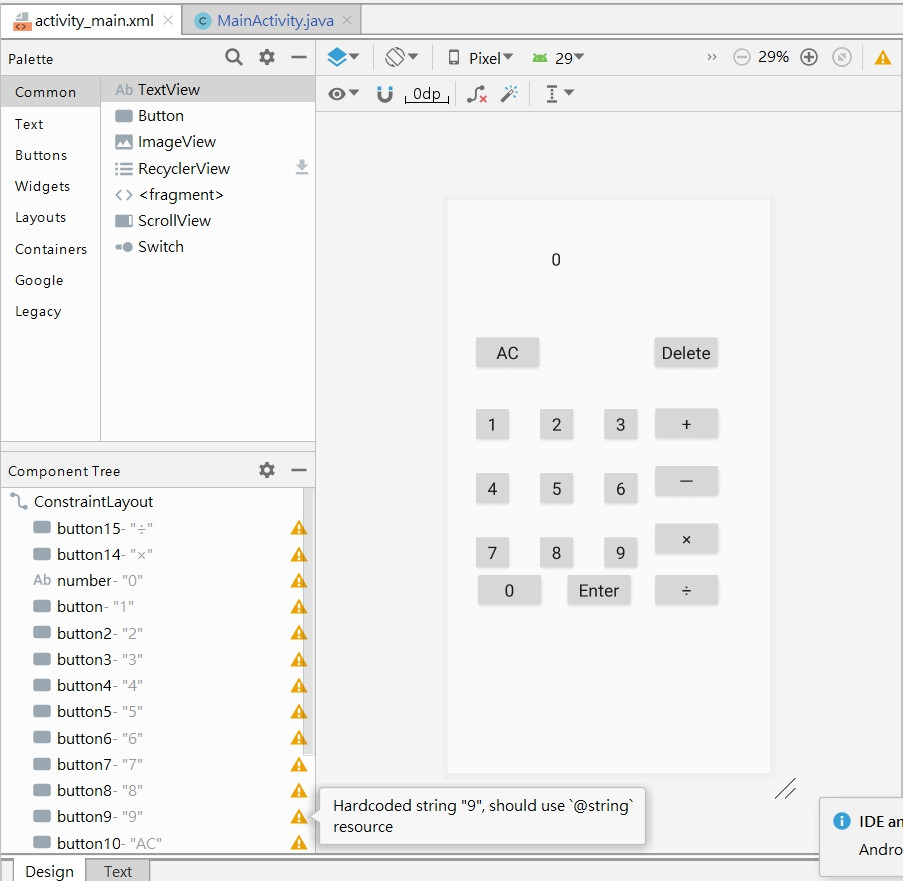Pick ImageView from the palette
This screenshot has height=881, width=903.
[x=208, y=142]
